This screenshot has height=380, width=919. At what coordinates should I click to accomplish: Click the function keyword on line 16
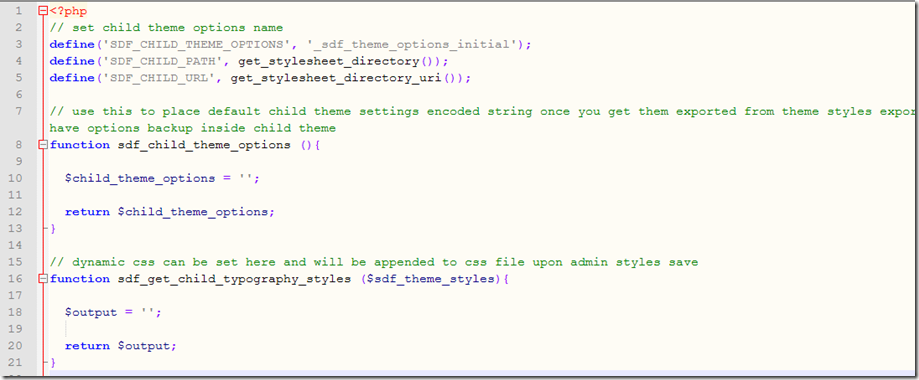80,279
